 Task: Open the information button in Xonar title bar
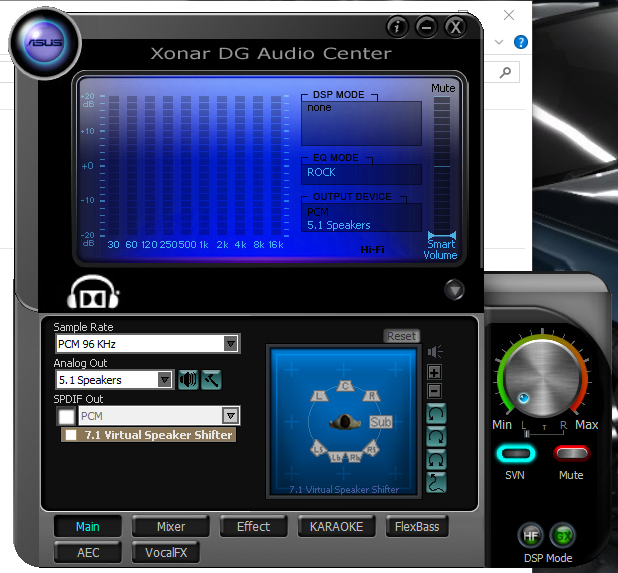coord(397,27)
